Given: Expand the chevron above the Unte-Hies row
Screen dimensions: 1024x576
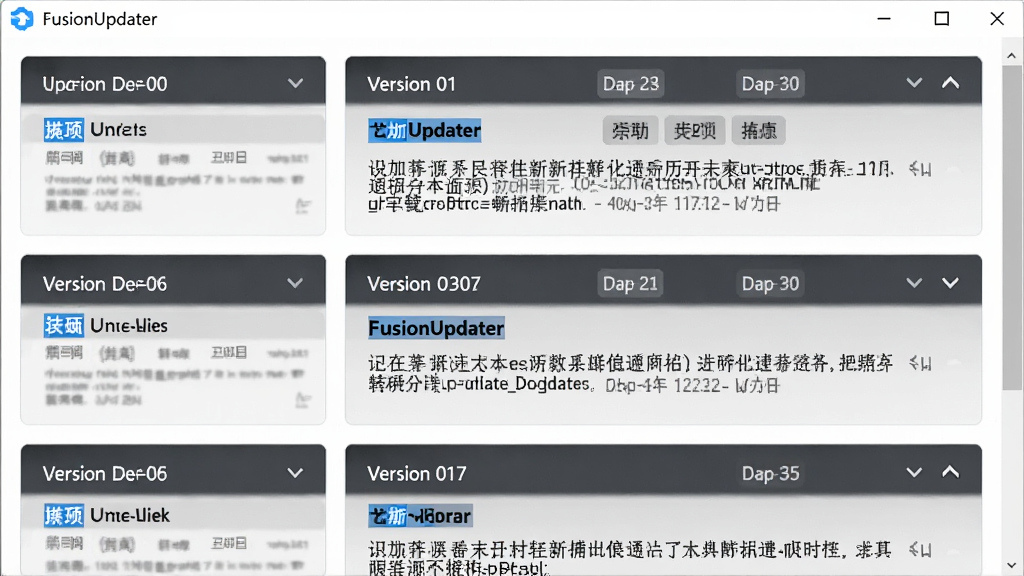Looking at the screenshot, I should pos(295,283).
